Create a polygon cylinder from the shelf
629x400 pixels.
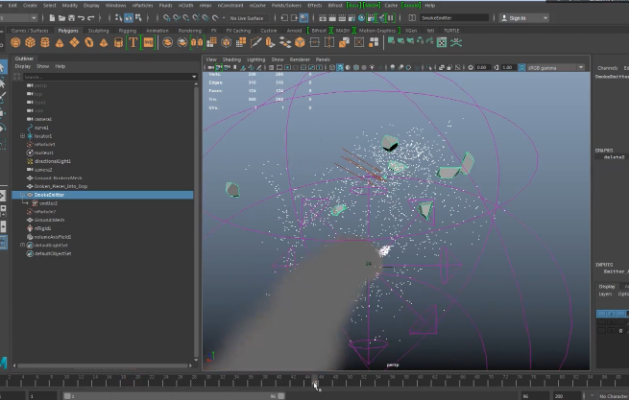(45, 42)
